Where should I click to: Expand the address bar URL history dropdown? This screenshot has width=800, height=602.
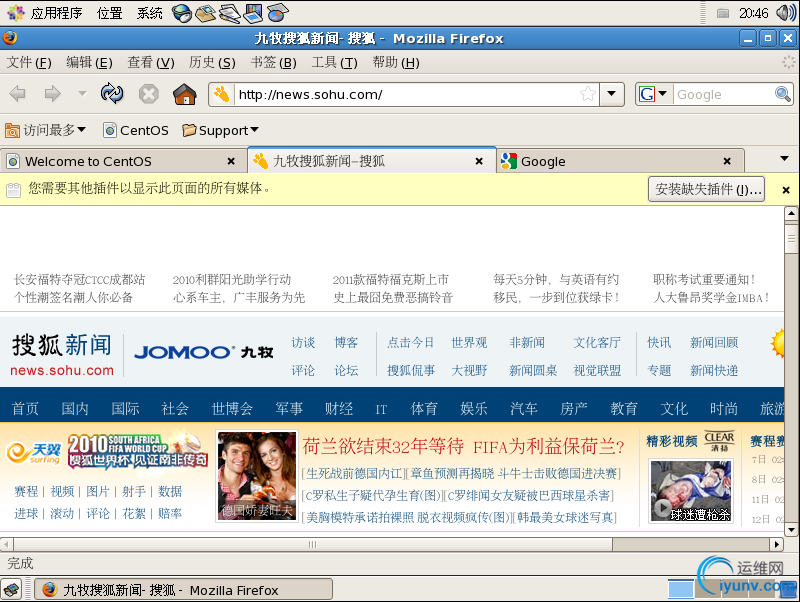pyautogui.click(x=612, y=94)
